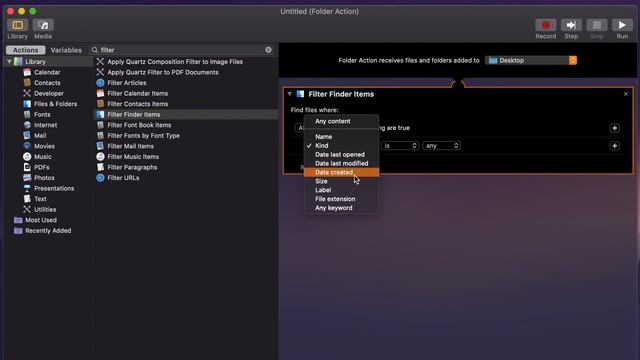Choose Date last modified menu item
Viewport: 640px width, 360px height.
341,164
